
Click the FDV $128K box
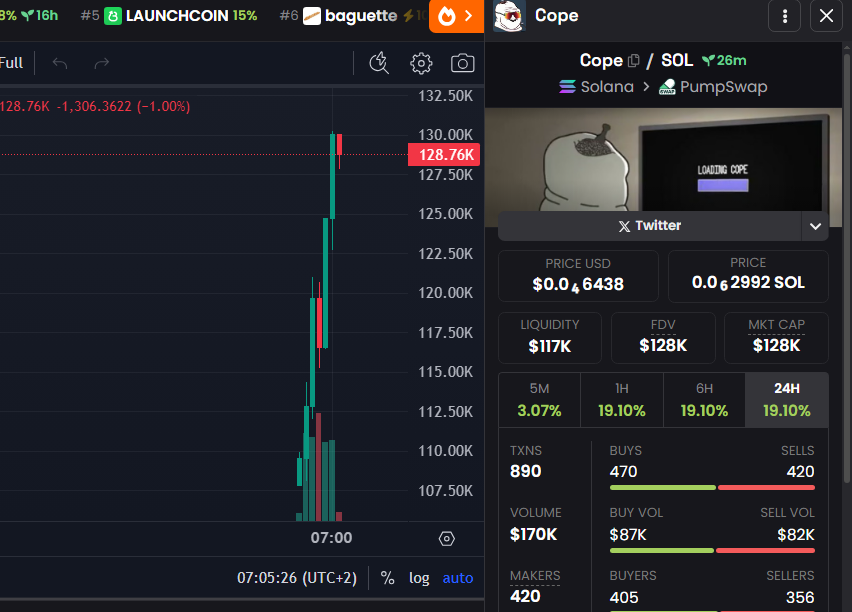click(x=663, y=338)
